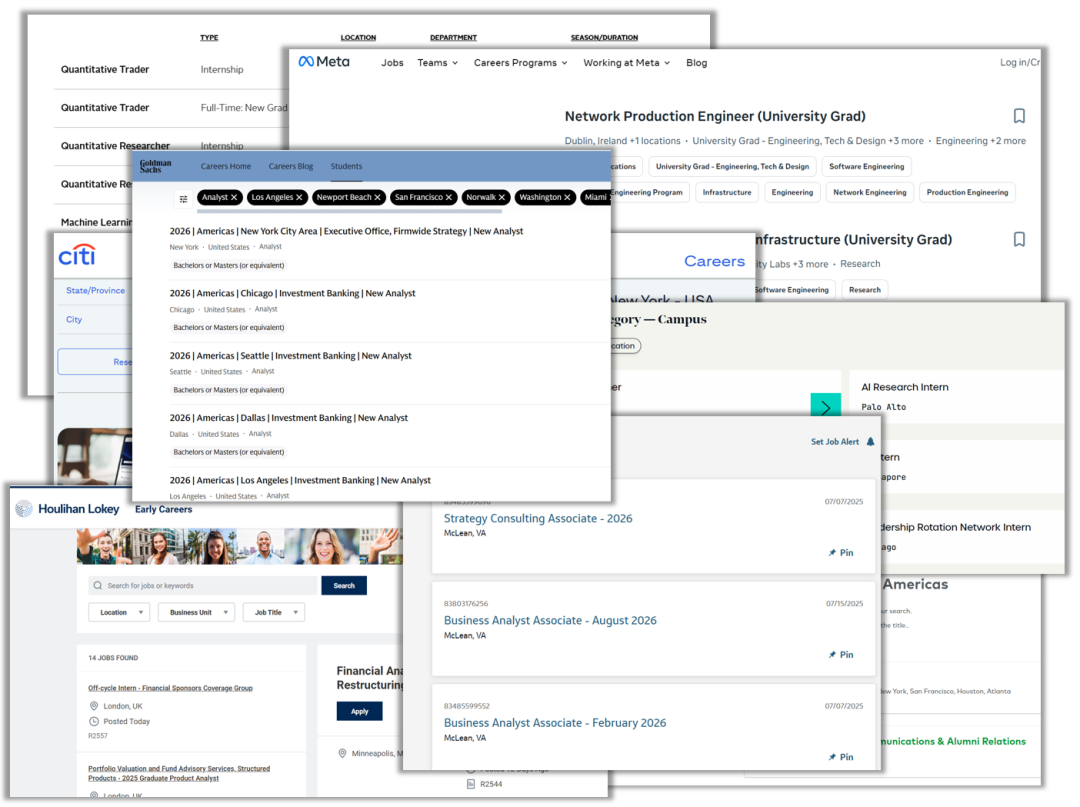
Task: Expand the Teams menu in Meta navigation
Action: point(437,63)
